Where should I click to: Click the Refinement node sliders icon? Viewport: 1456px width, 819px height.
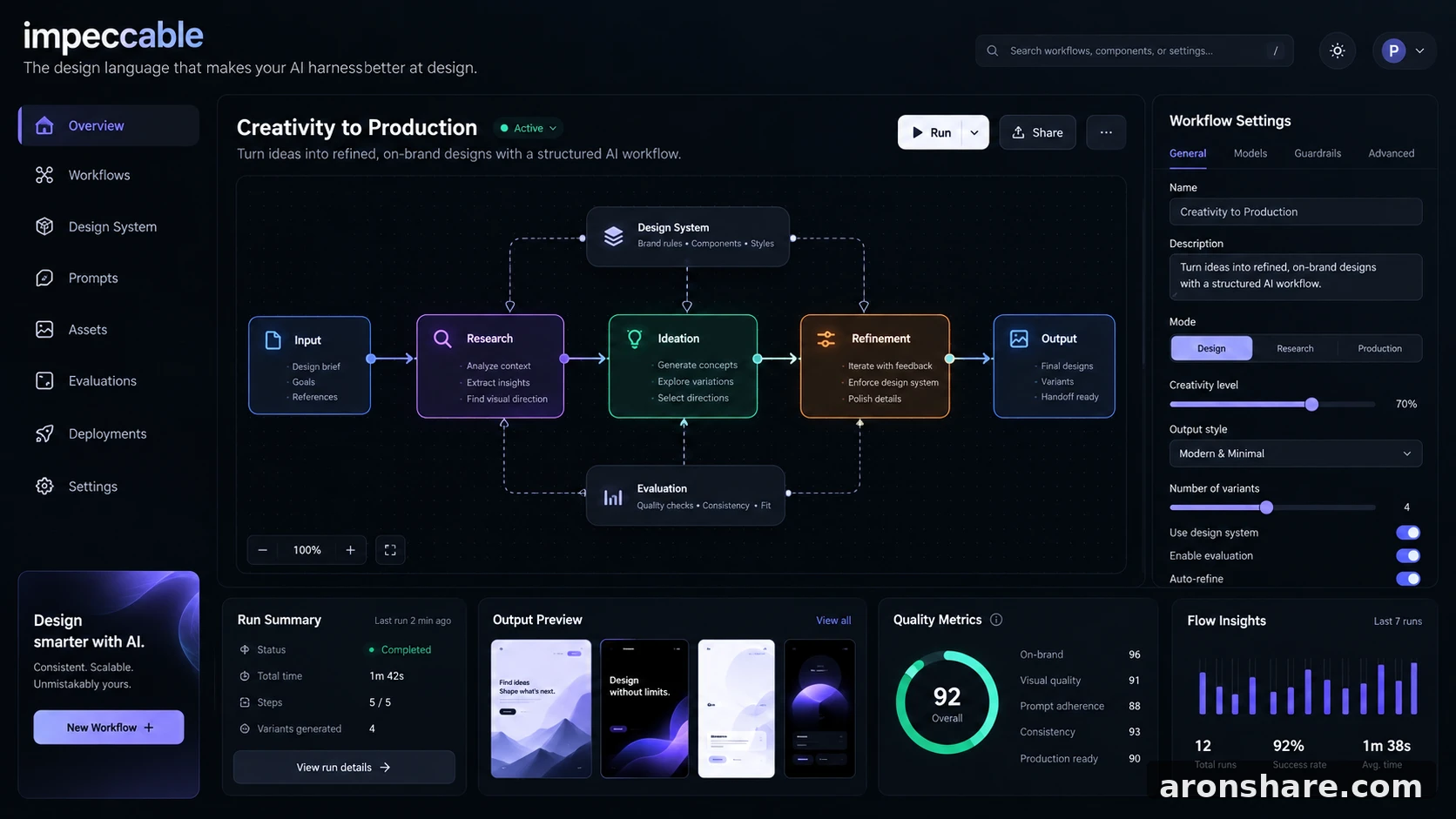coord(826,339)
